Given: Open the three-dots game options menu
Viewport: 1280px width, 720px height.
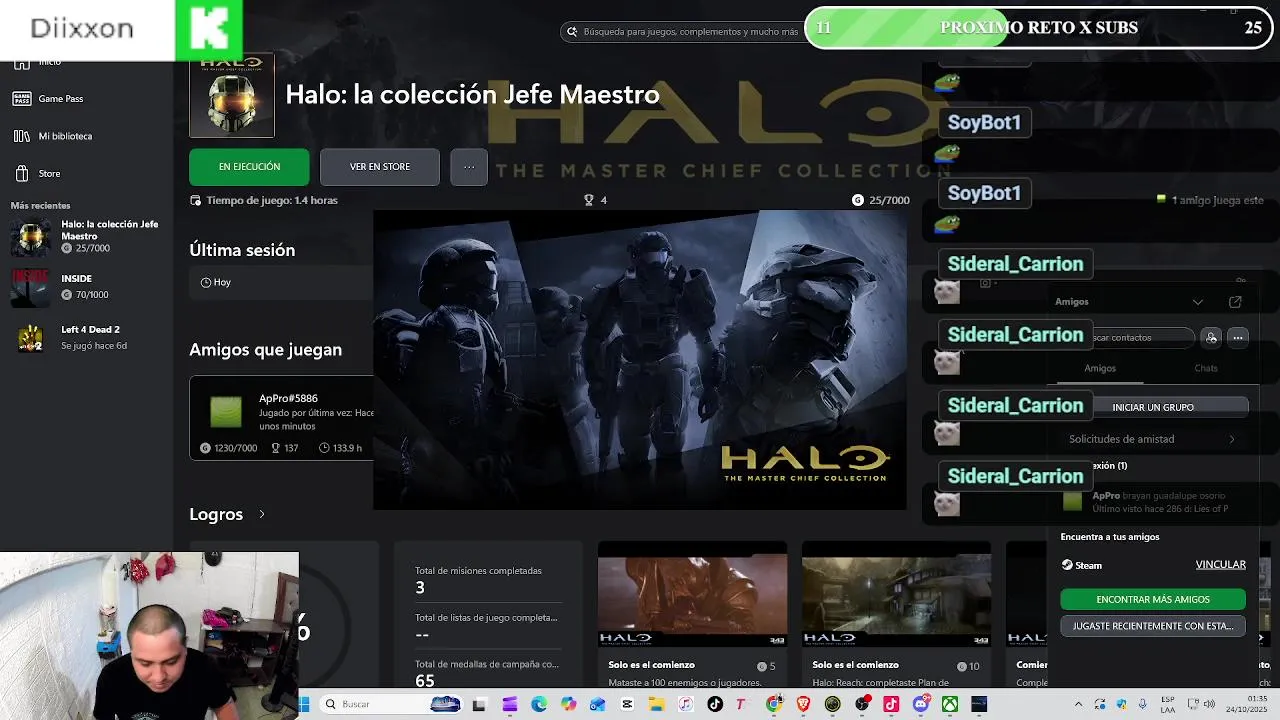Looking at the screenshot, I should click(x=469, y=167).
